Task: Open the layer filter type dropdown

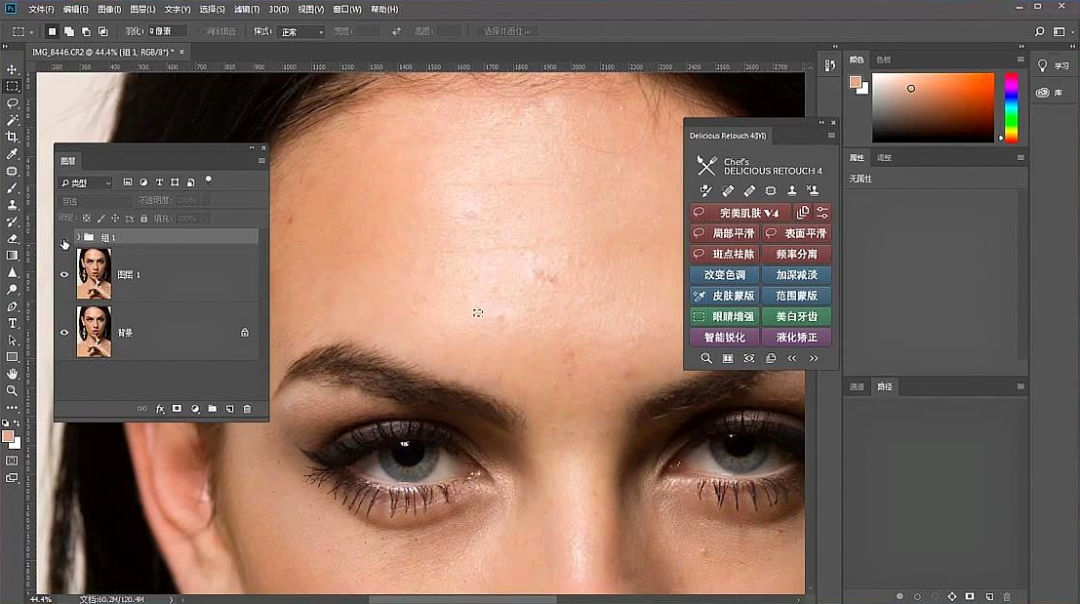Action: point(86,183)
